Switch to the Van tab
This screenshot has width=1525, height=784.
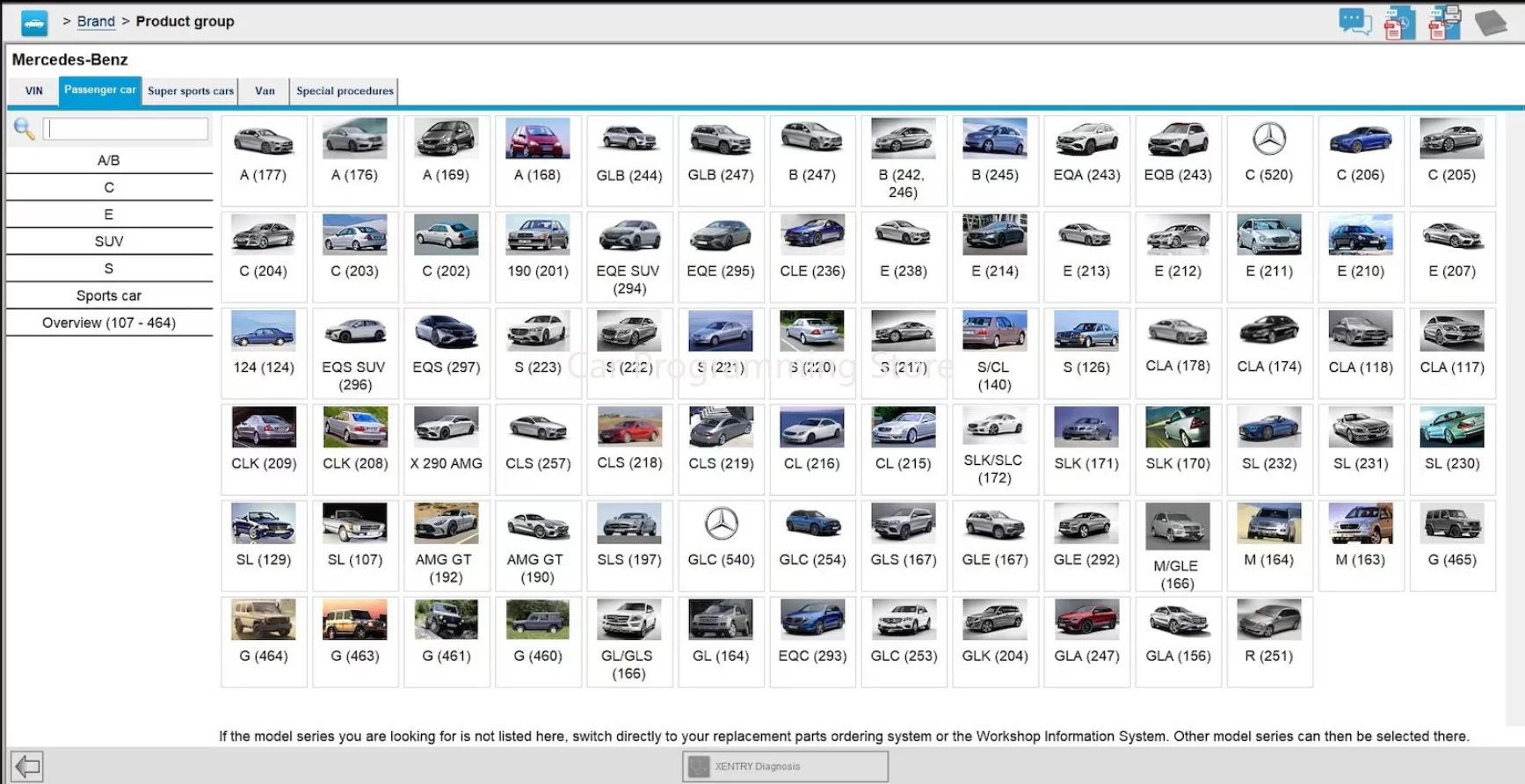(265, 91)
